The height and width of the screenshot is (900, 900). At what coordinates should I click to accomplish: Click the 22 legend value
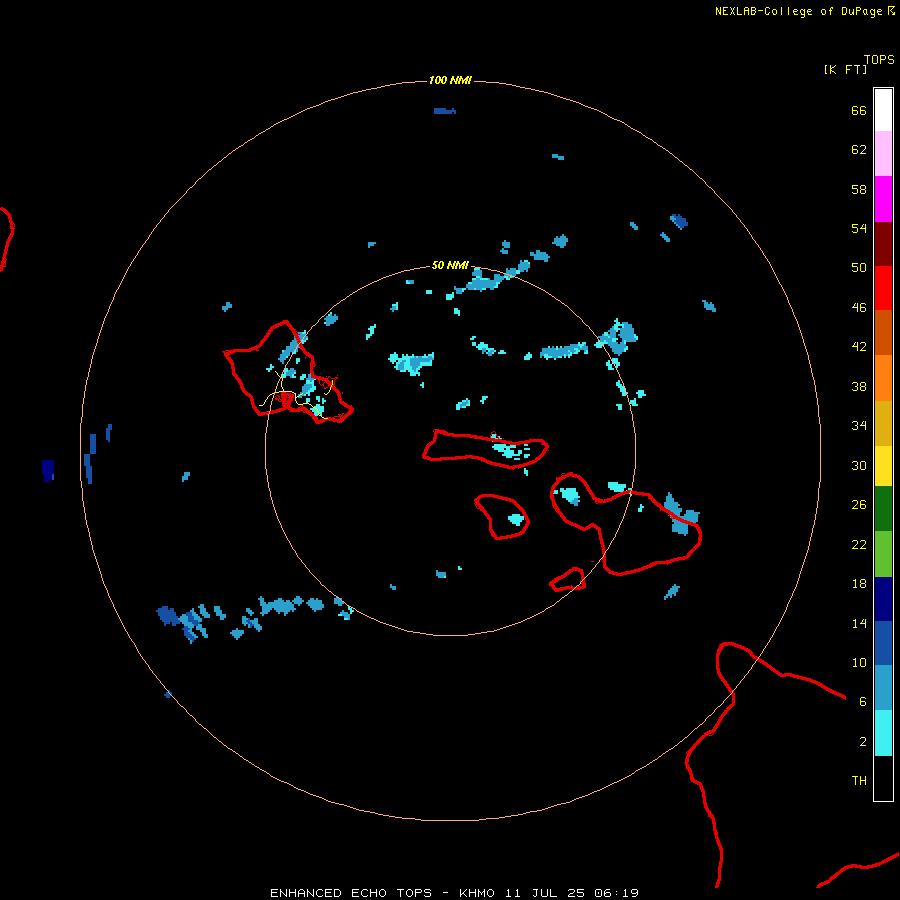tap(859, 544)
